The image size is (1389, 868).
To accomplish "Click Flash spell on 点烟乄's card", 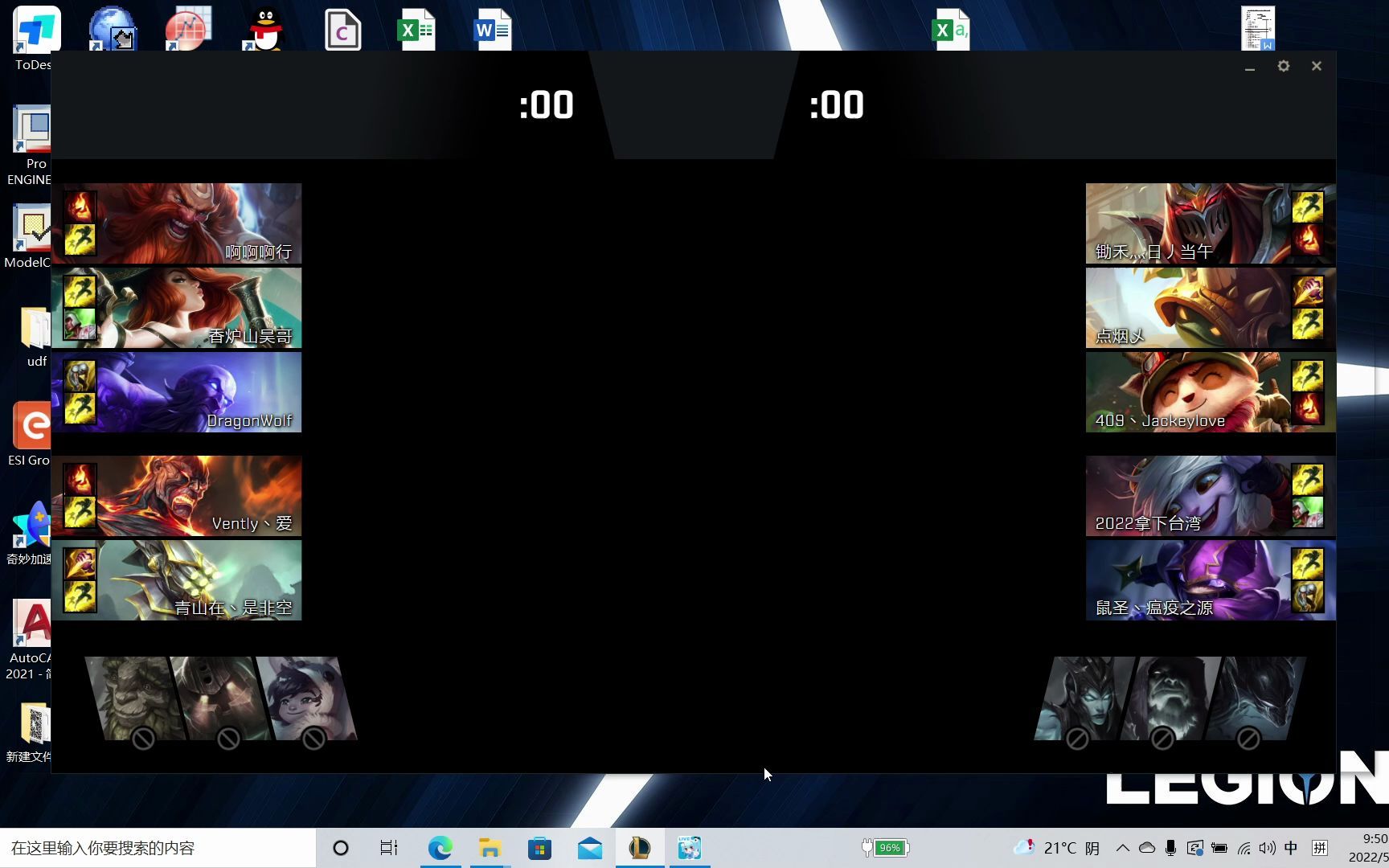I will coord(1308,324).
